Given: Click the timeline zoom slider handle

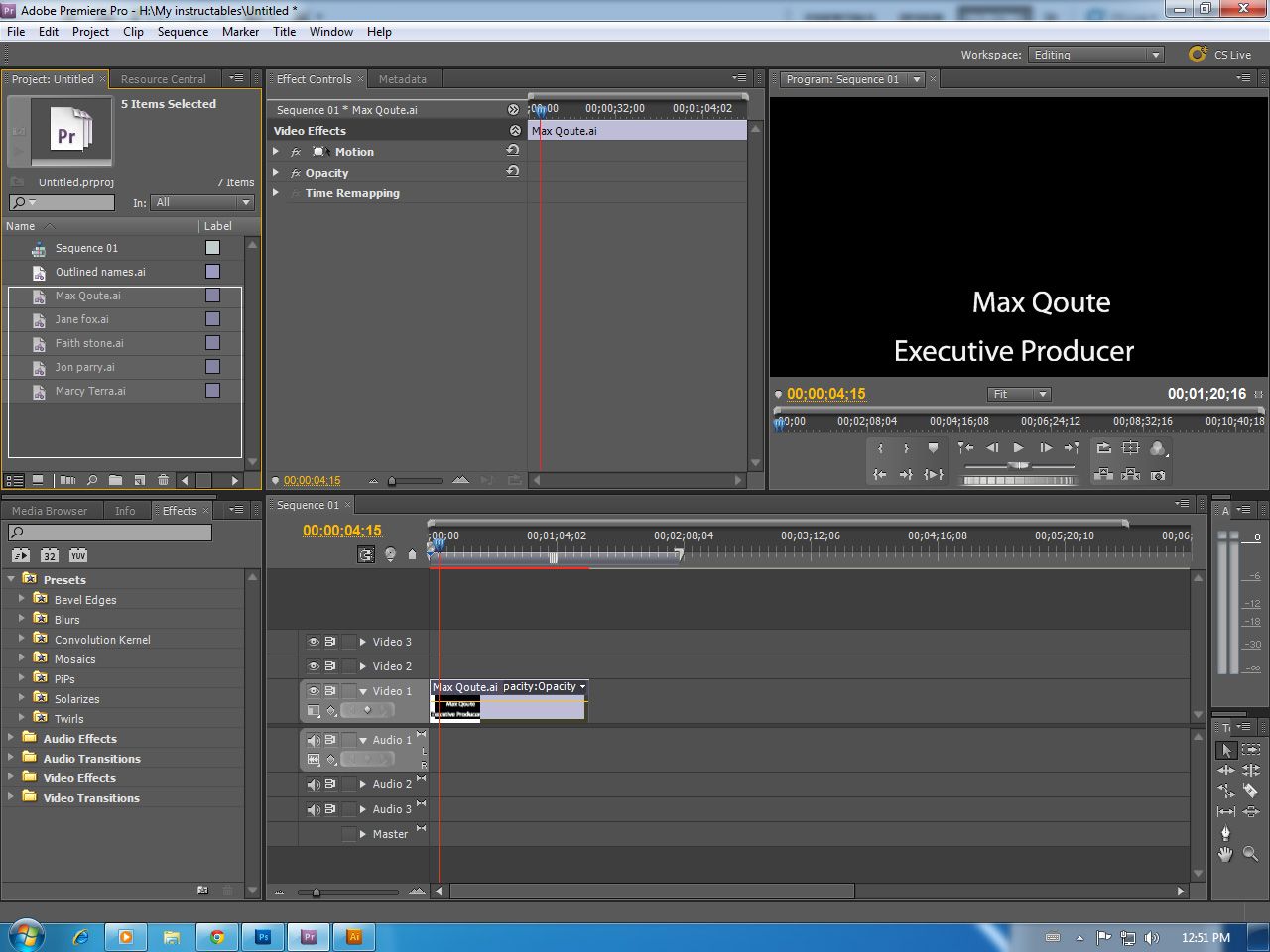Looking at the screenshot, I should point(317,892).
